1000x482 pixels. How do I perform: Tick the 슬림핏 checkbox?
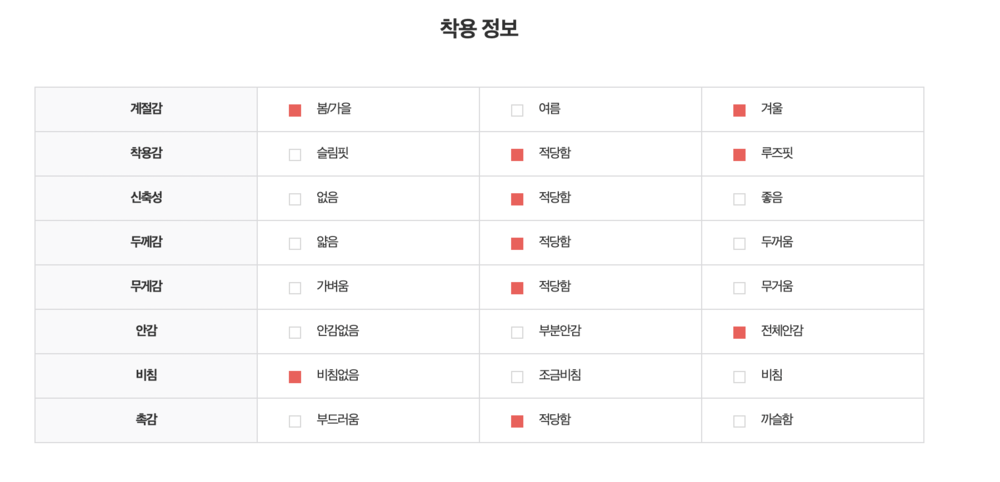coord(295,155)
